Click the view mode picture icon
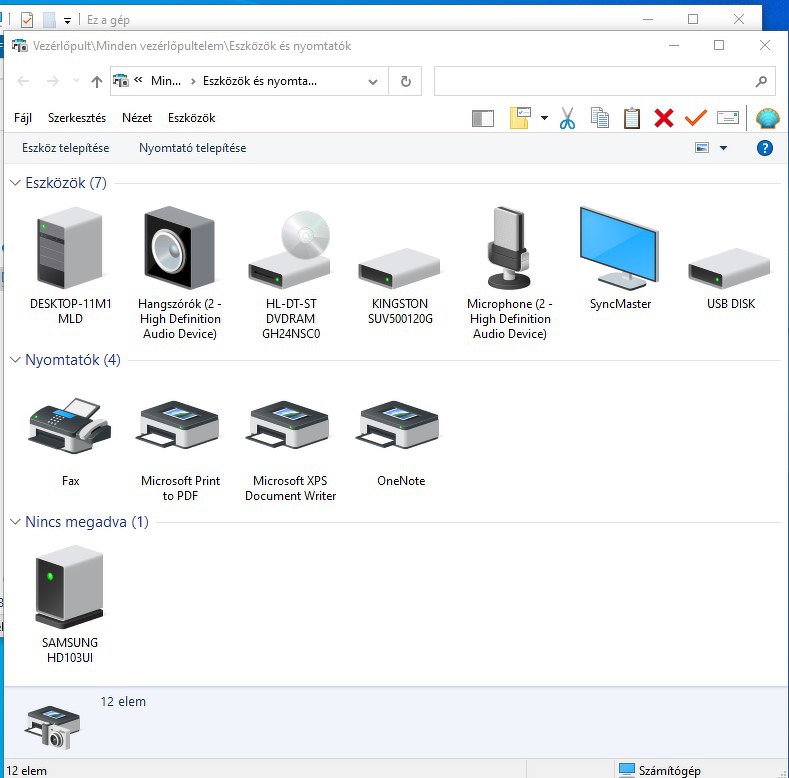 coord(702,147)
